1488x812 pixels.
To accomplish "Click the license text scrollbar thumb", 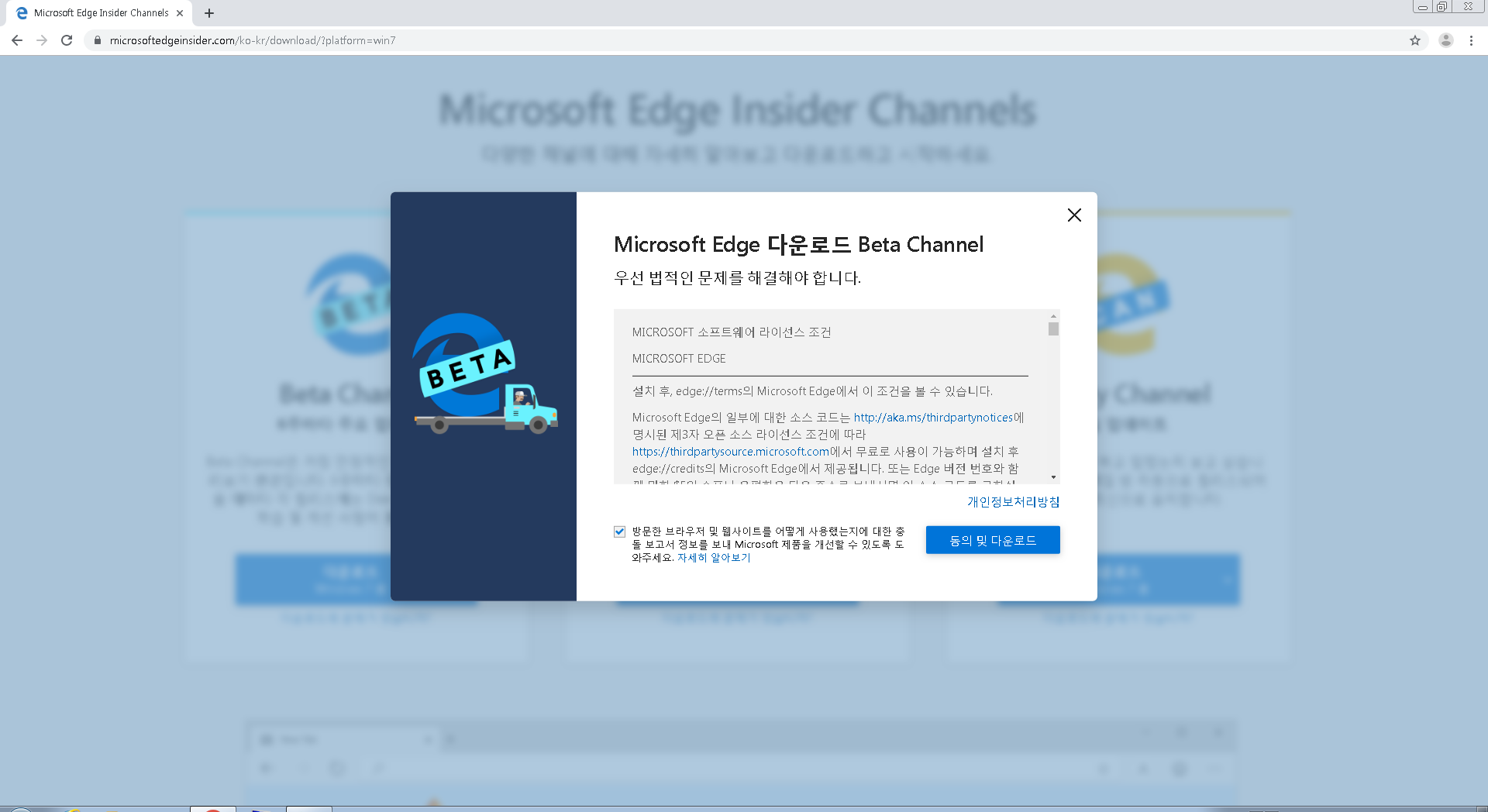I will (x=1053, y=329).
